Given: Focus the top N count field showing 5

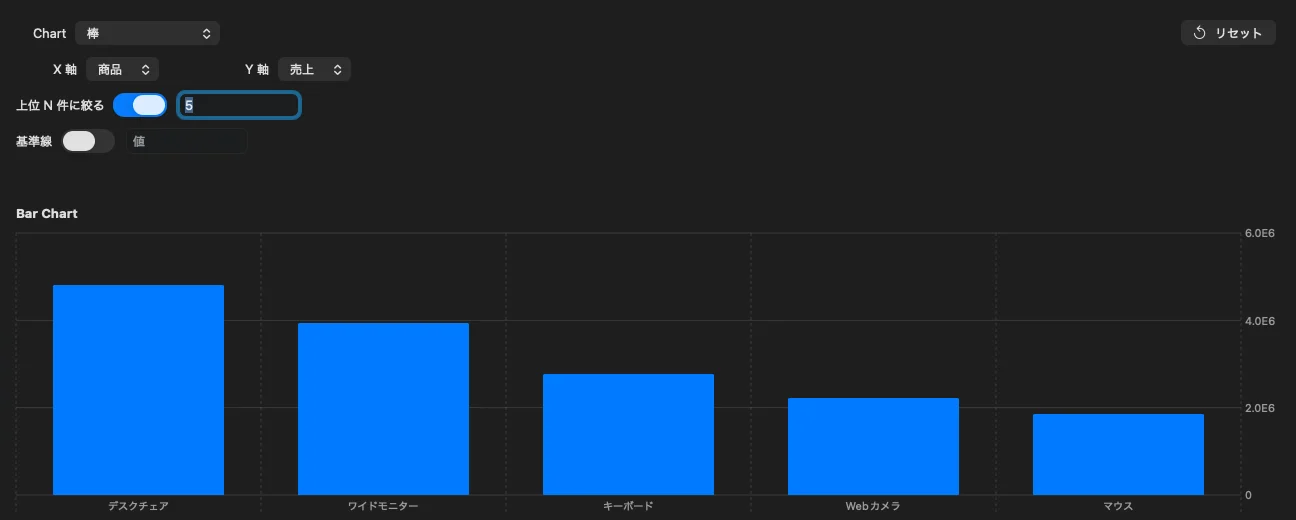Looking at the screenshot, I should tap(239, 105).
